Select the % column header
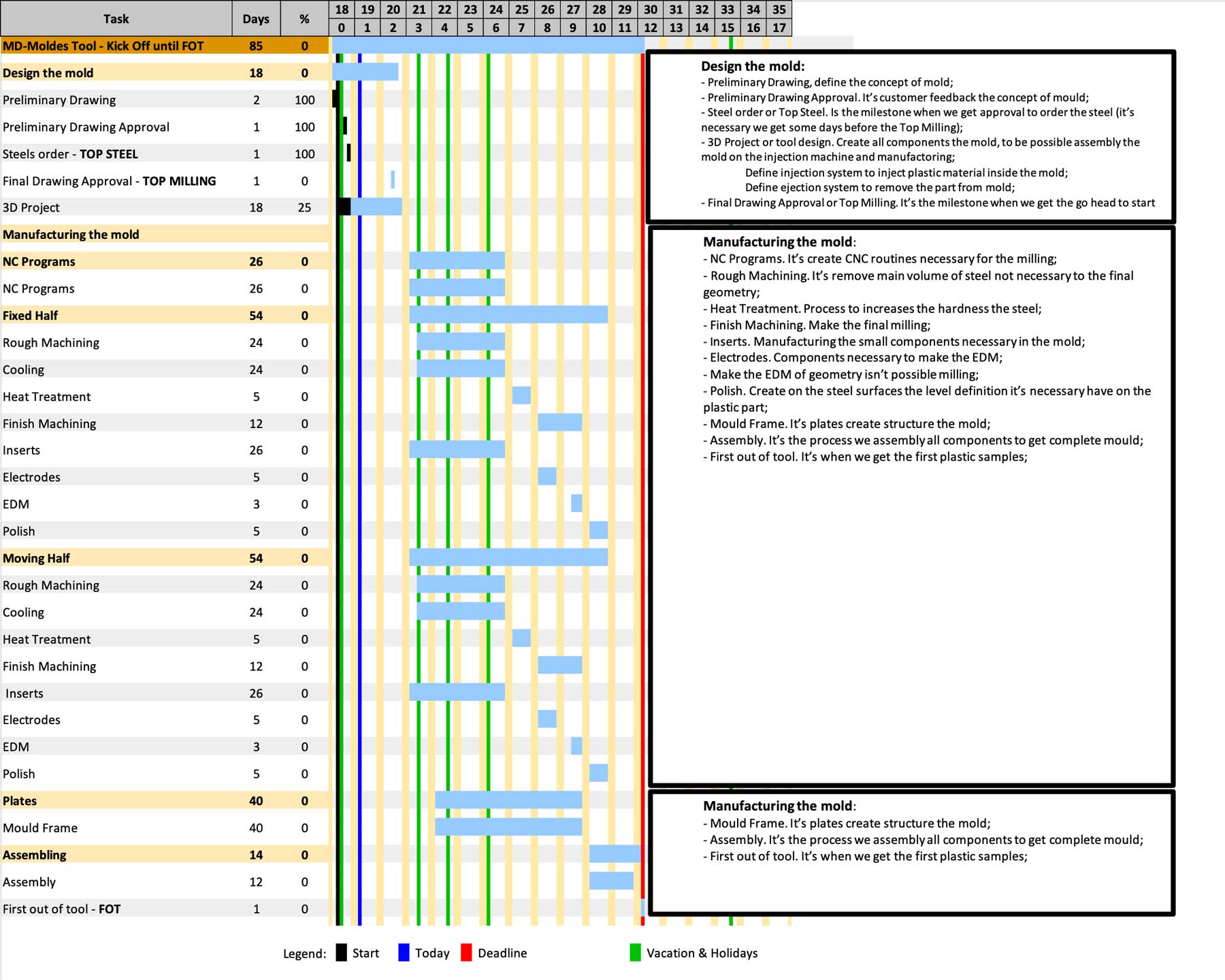 304,19
